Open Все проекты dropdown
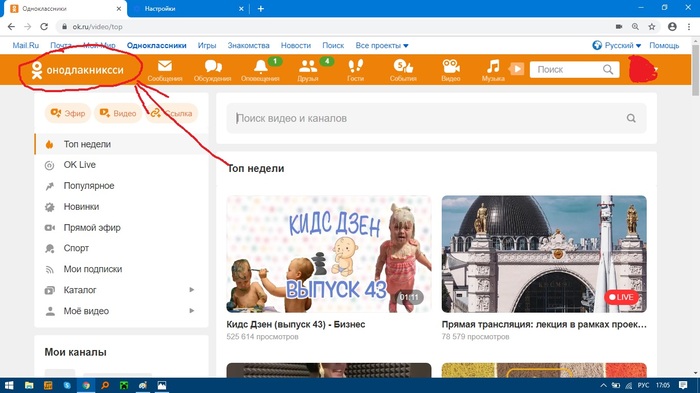 [x=382, y=46]
